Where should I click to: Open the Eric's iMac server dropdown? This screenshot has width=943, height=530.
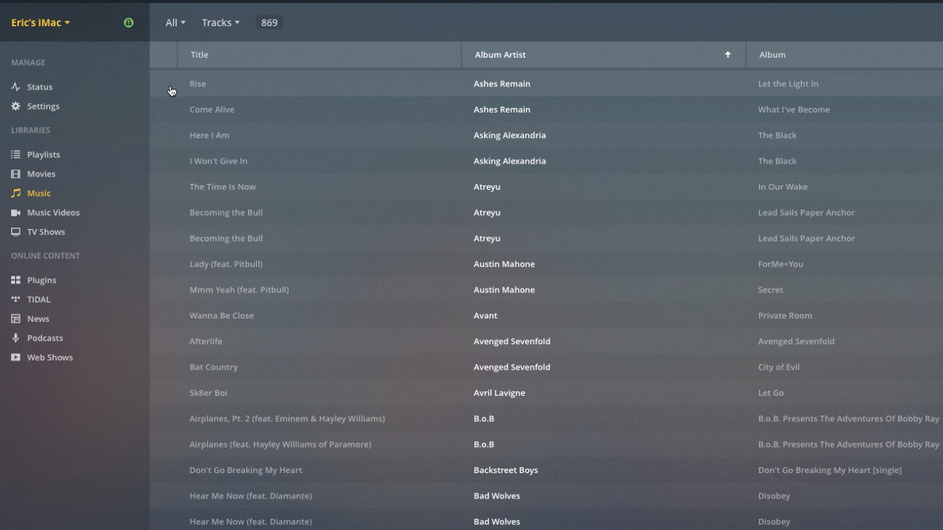(40, 22)
